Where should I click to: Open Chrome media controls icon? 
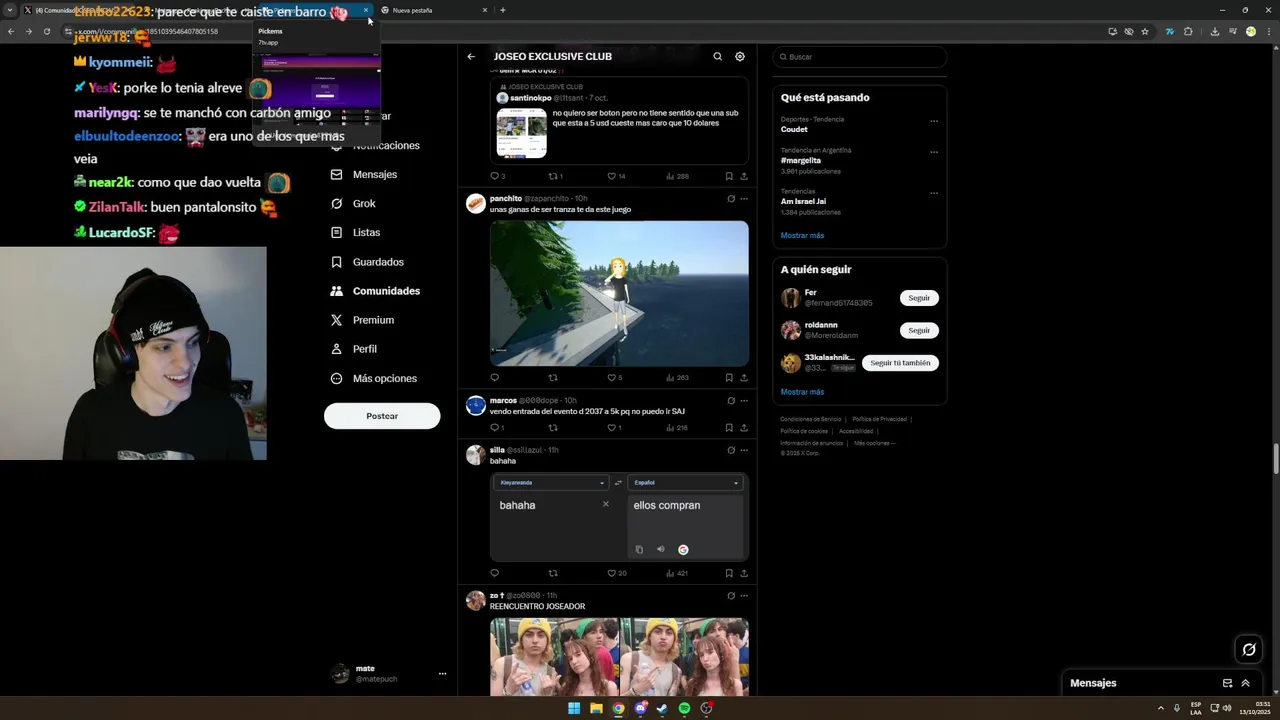pos(1232,31)
